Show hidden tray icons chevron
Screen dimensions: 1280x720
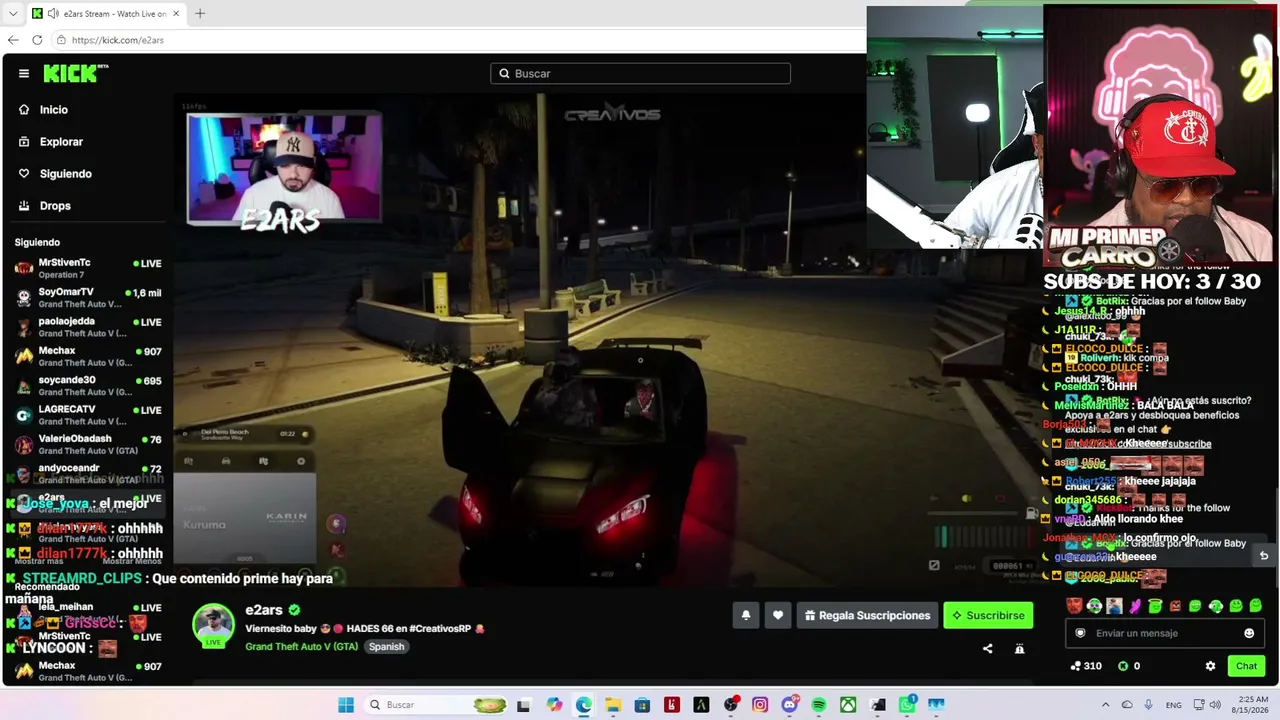point(1105,705)
